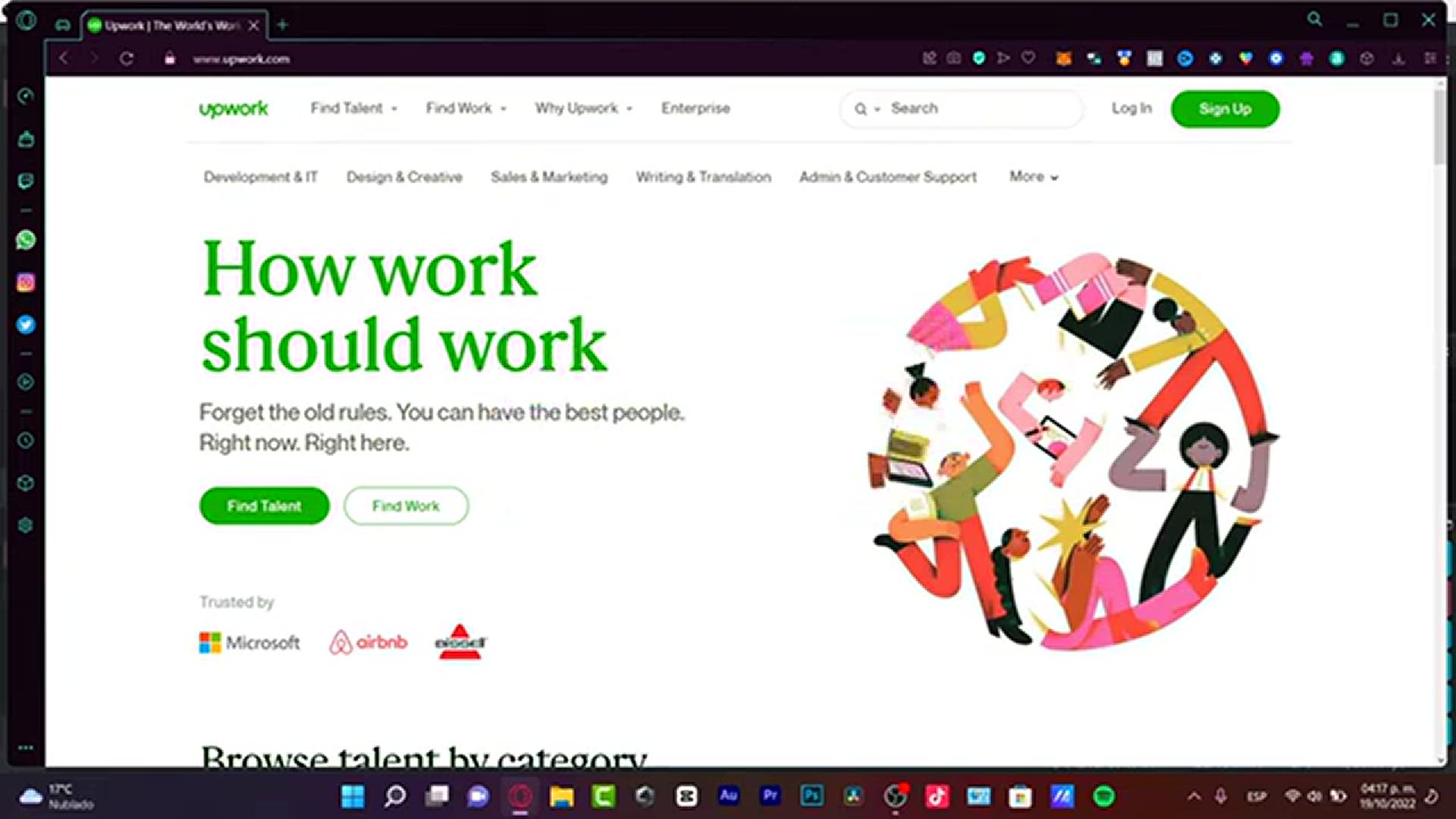Screen dimensions: 1456x819
Task: Click the green Sign Up button
Action: (x=1225, y=108)
